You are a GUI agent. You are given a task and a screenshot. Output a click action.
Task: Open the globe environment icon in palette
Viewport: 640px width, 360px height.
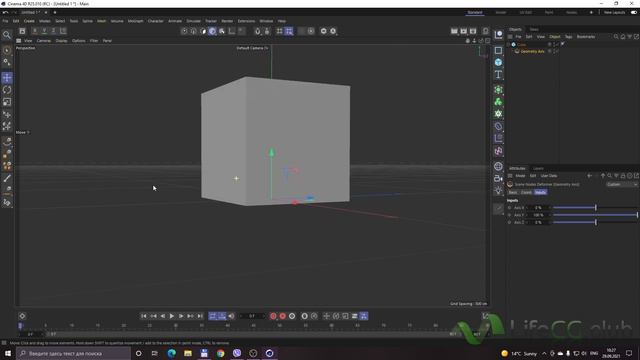(x=498, y=166)
